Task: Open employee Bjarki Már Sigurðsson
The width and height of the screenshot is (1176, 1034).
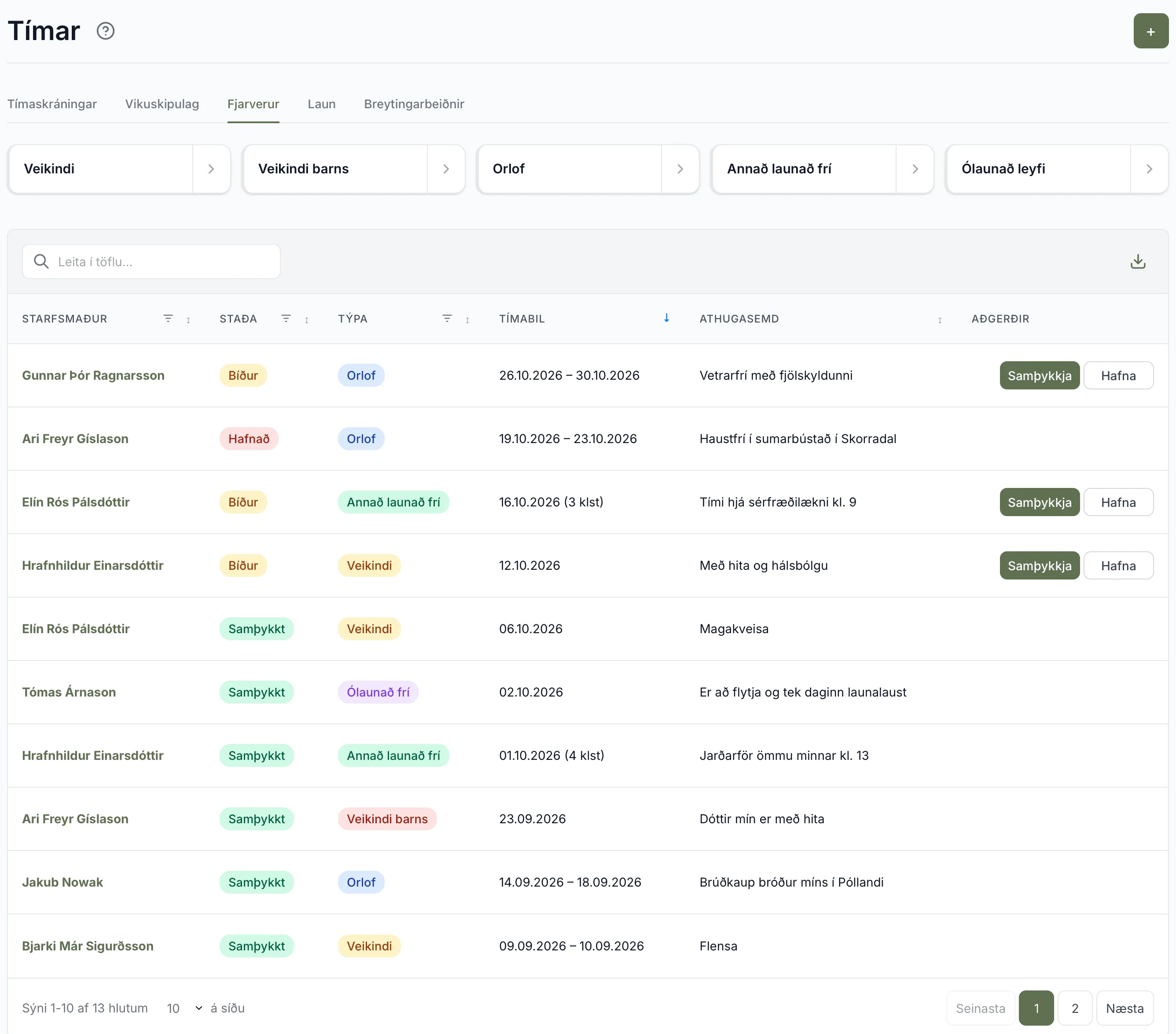Action: pyautogui.click(x=88, y=946)
